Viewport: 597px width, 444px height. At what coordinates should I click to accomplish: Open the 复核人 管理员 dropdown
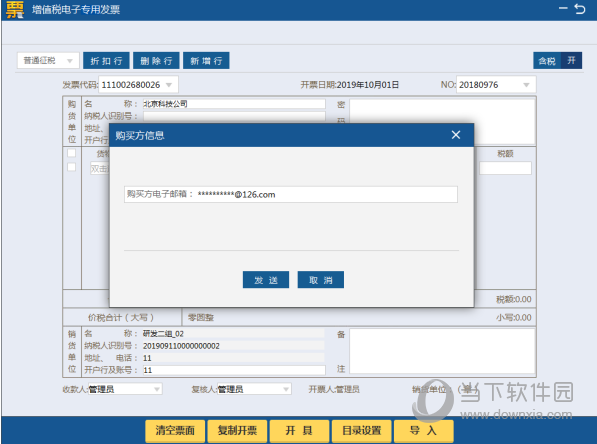point(254,389)
